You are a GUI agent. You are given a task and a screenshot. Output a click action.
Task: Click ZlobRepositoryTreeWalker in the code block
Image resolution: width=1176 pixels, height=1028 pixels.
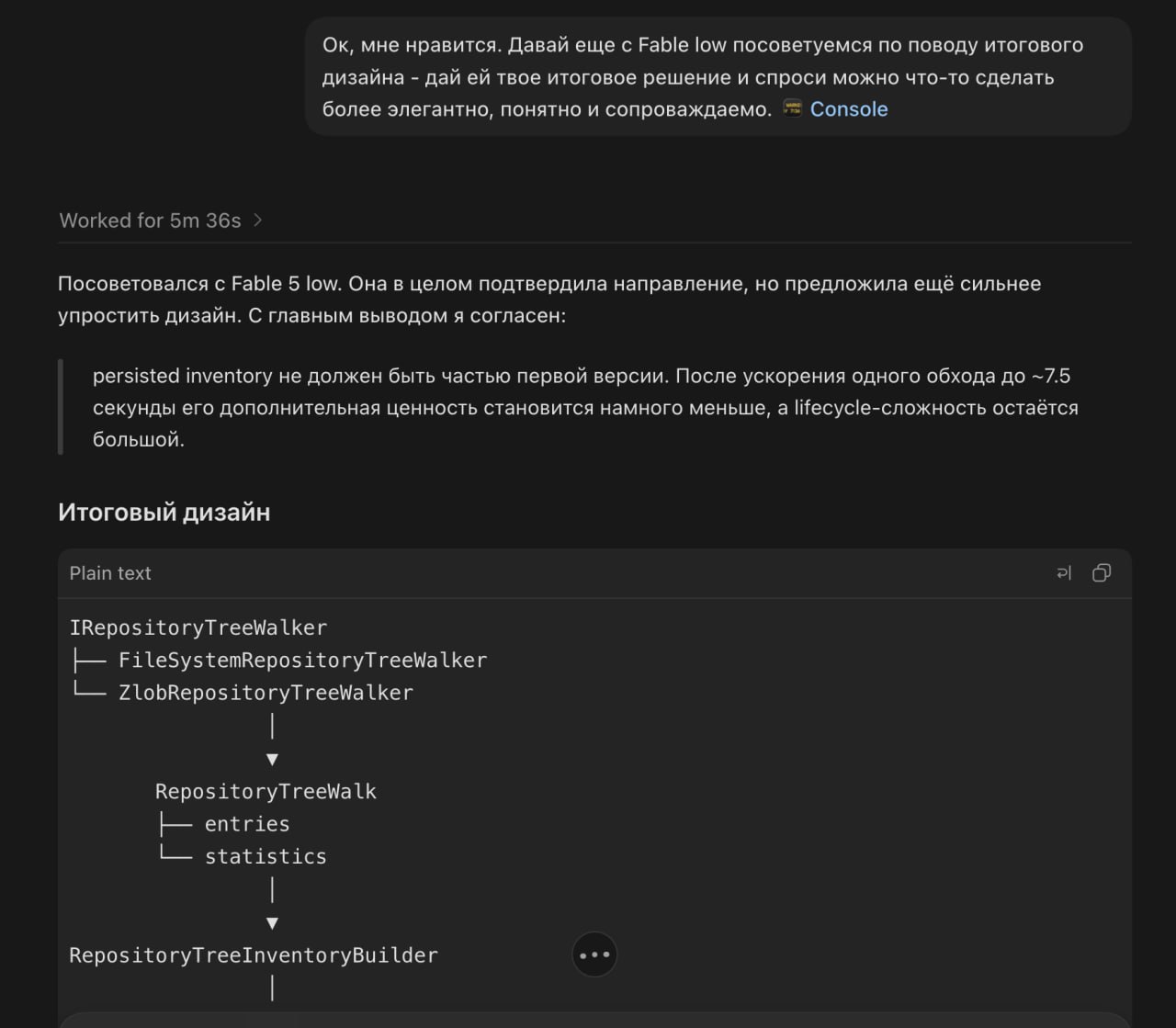[266, 693]
